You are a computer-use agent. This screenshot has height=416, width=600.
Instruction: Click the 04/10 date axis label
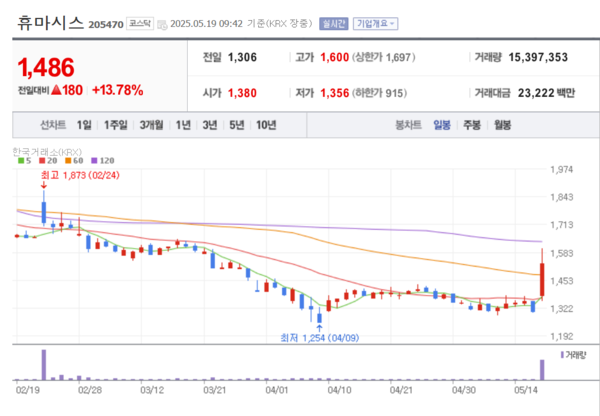339,390
